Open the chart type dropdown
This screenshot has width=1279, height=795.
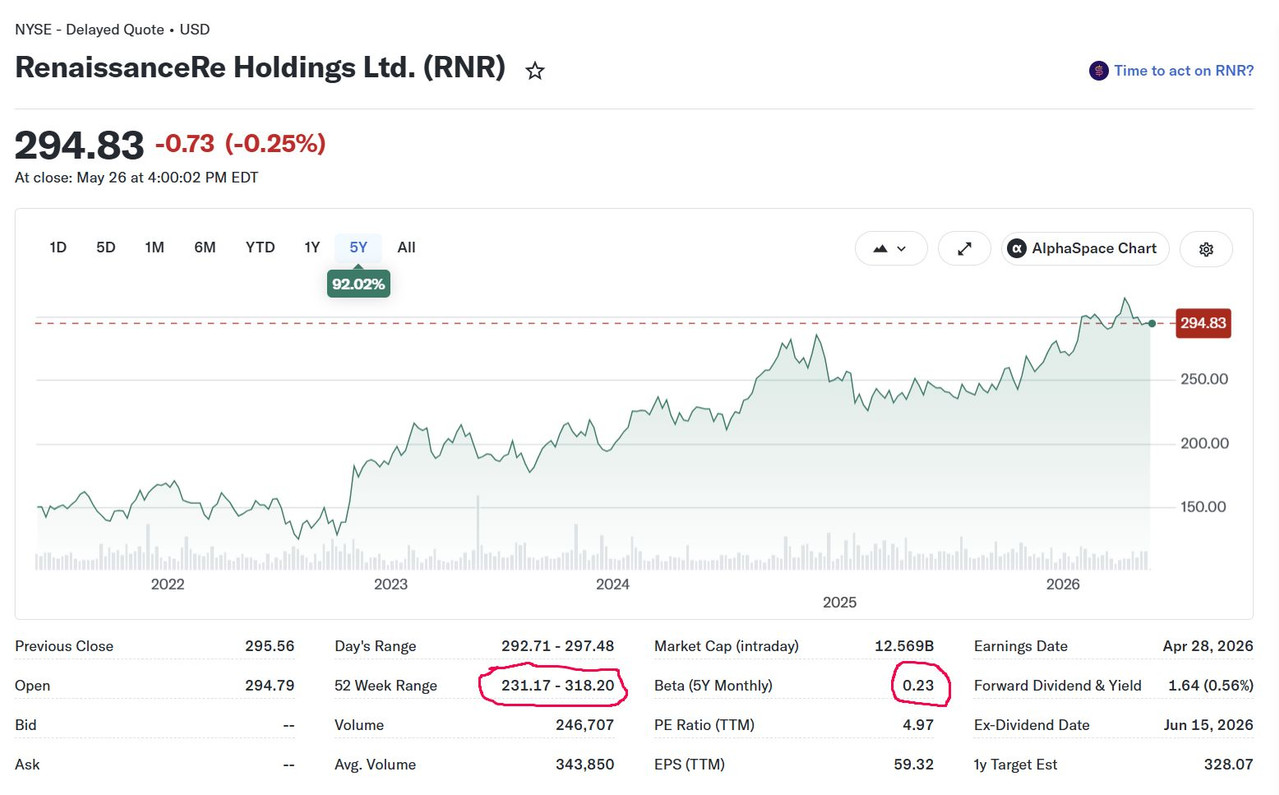point(891,249)
